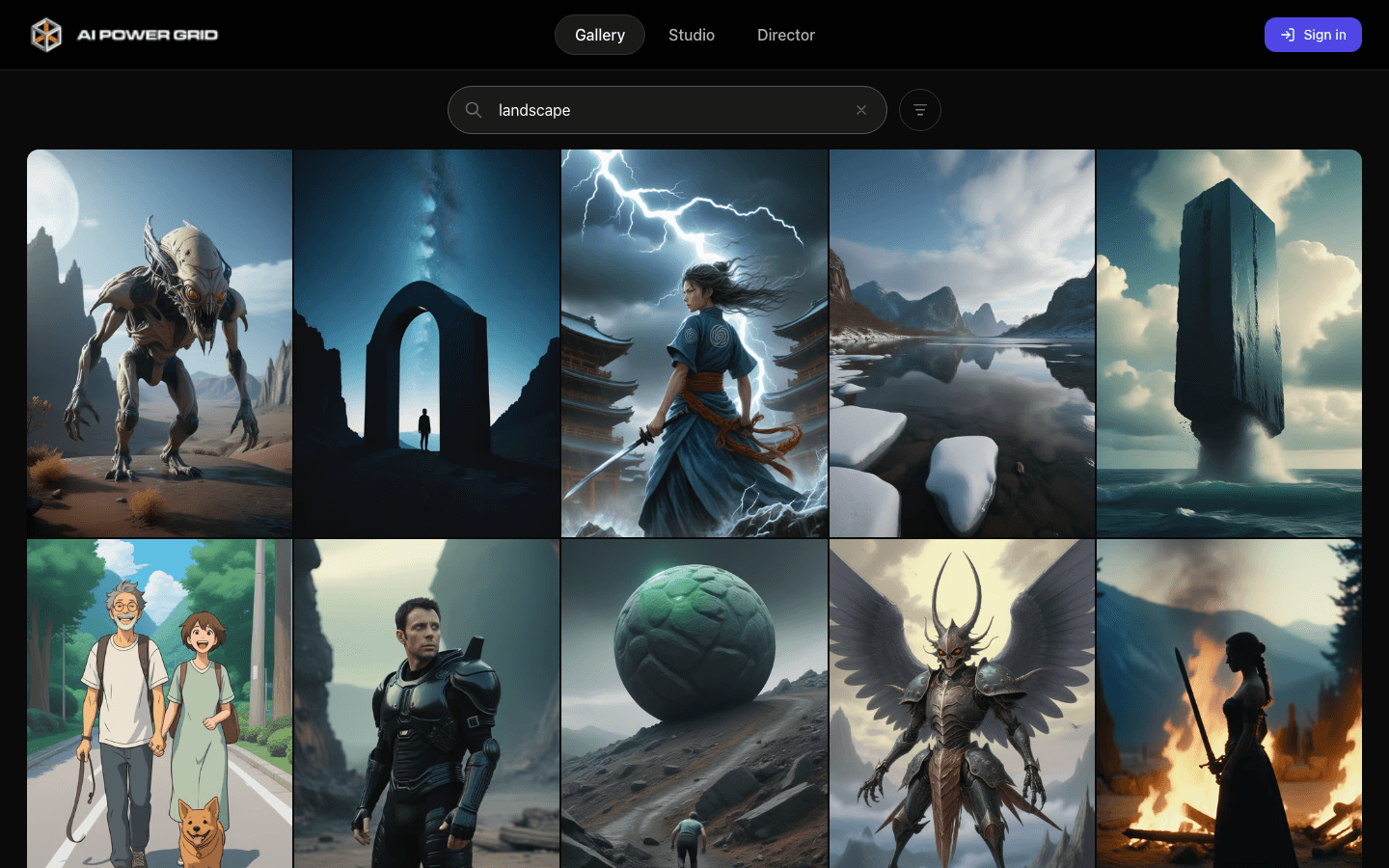1389x868 pixels.
Task: Go to the Director tab
Action: point(786,35)
